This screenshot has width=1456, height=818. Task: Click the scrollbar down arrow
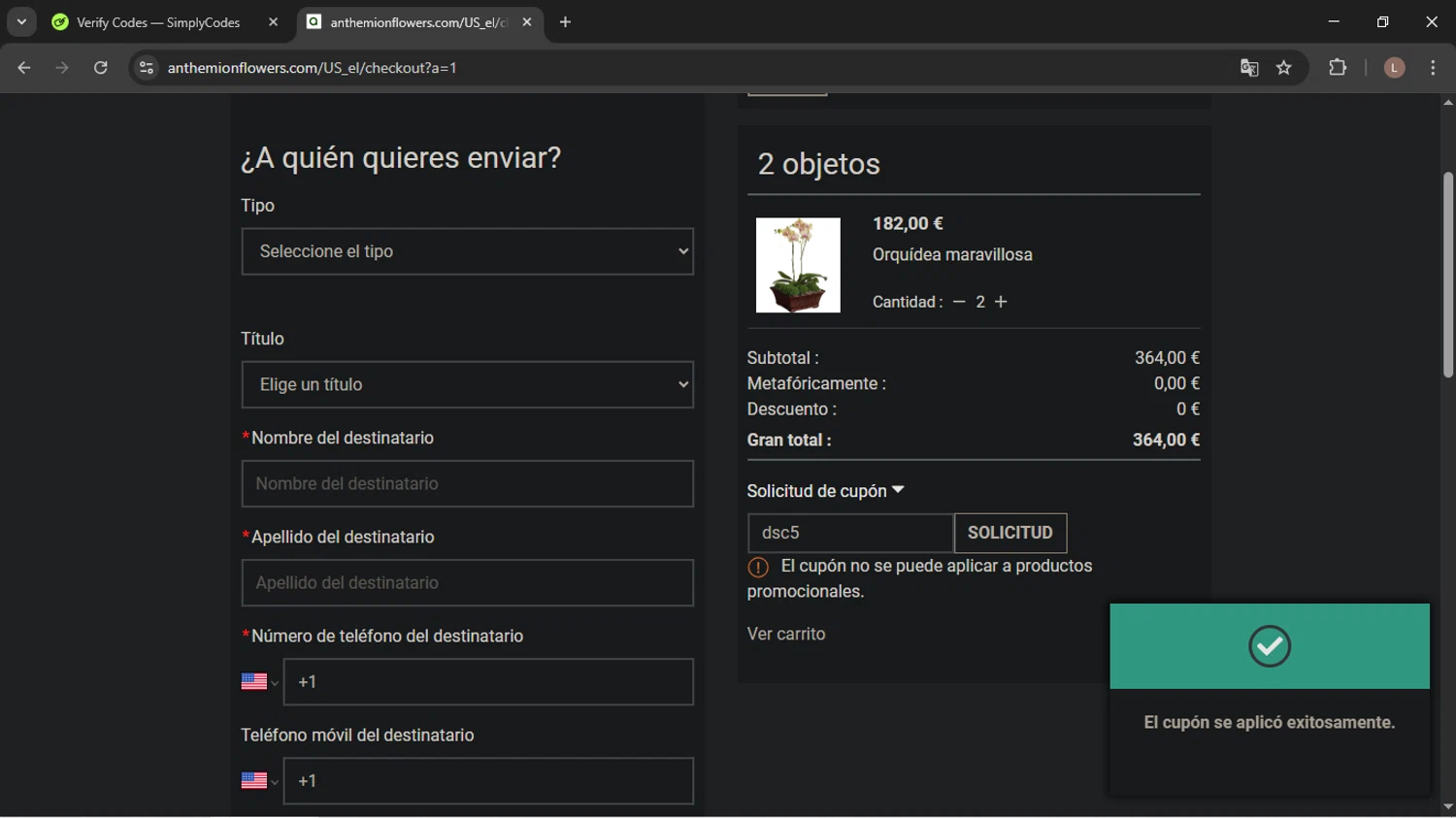pyautogui.click(x=1448, y=806)
